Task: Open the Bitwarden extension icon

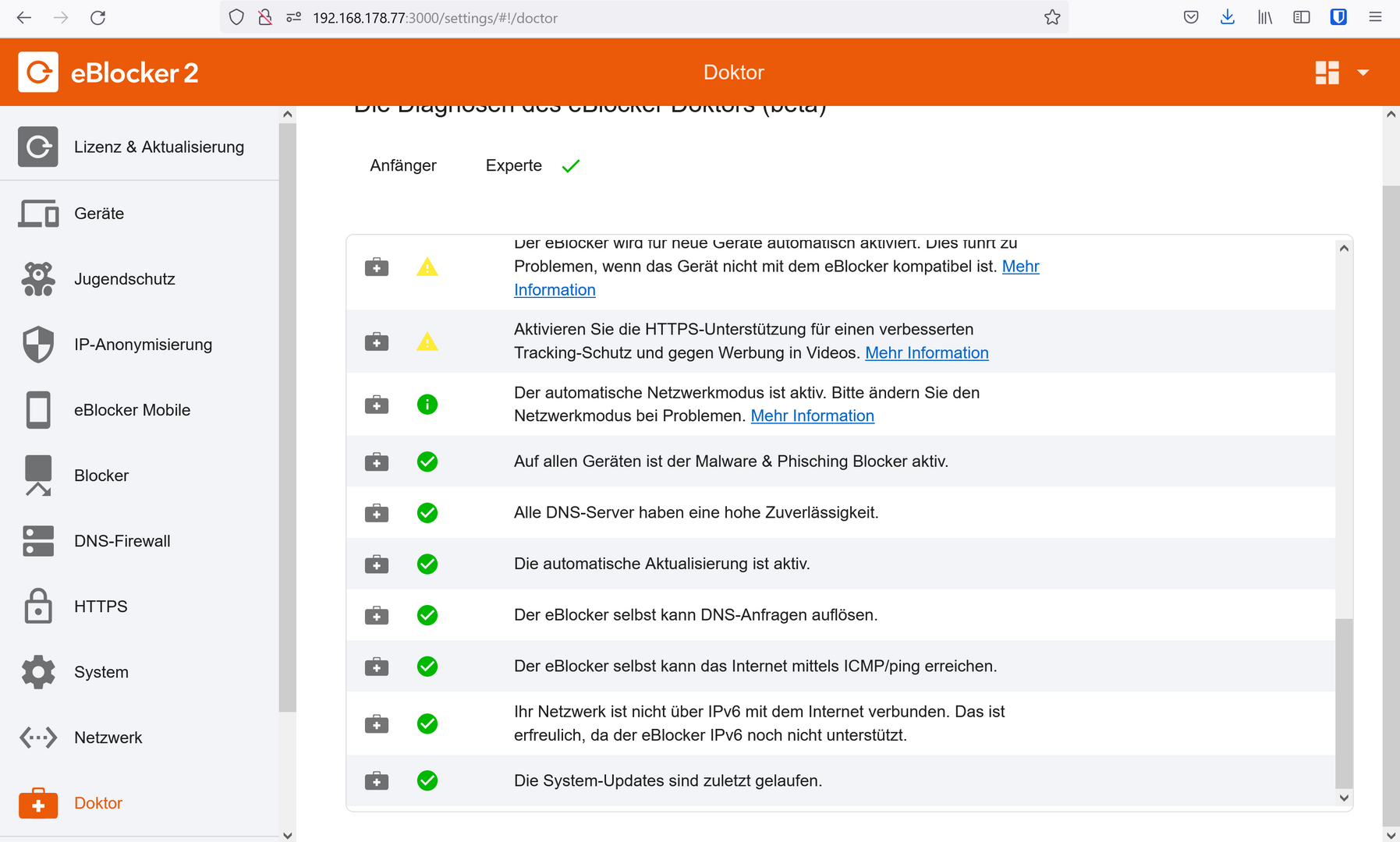Action: pyautogui.click(x=1338, y=18)
